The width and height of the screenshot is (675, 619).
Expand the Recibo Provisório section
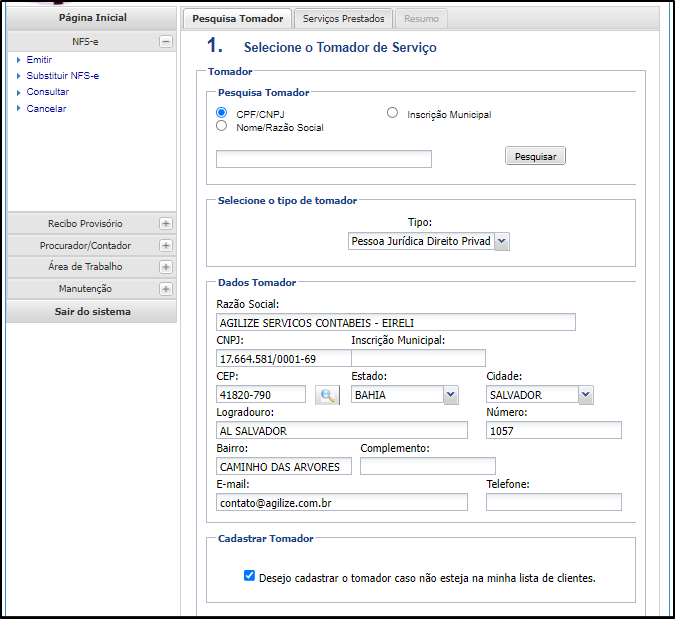click(166, 224)
